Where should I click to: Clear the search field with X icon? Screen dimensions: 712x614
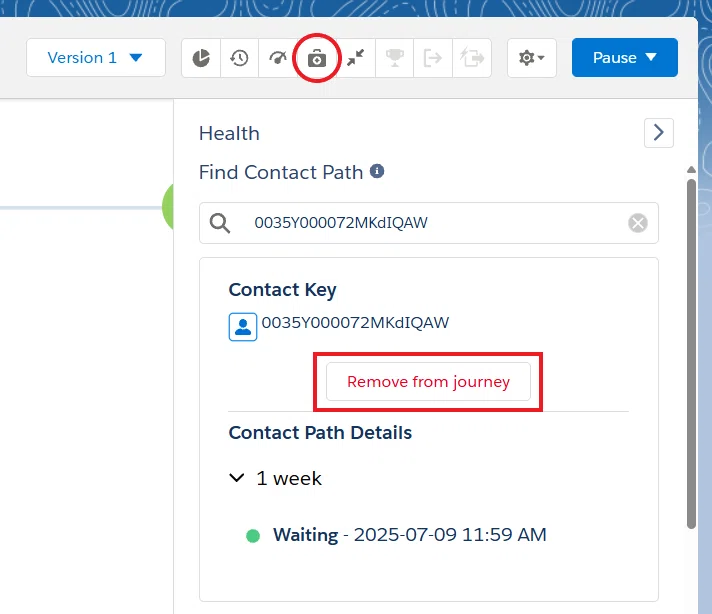click(638, 223)
